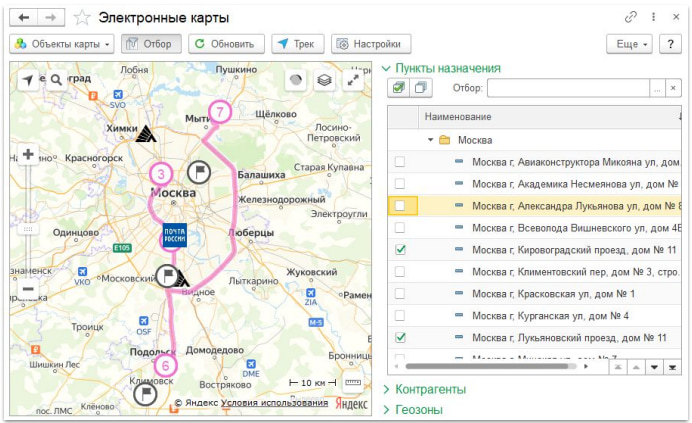
Task: Check Всеволода Вишневского ул. checkbox
Action: pos(400,228)
